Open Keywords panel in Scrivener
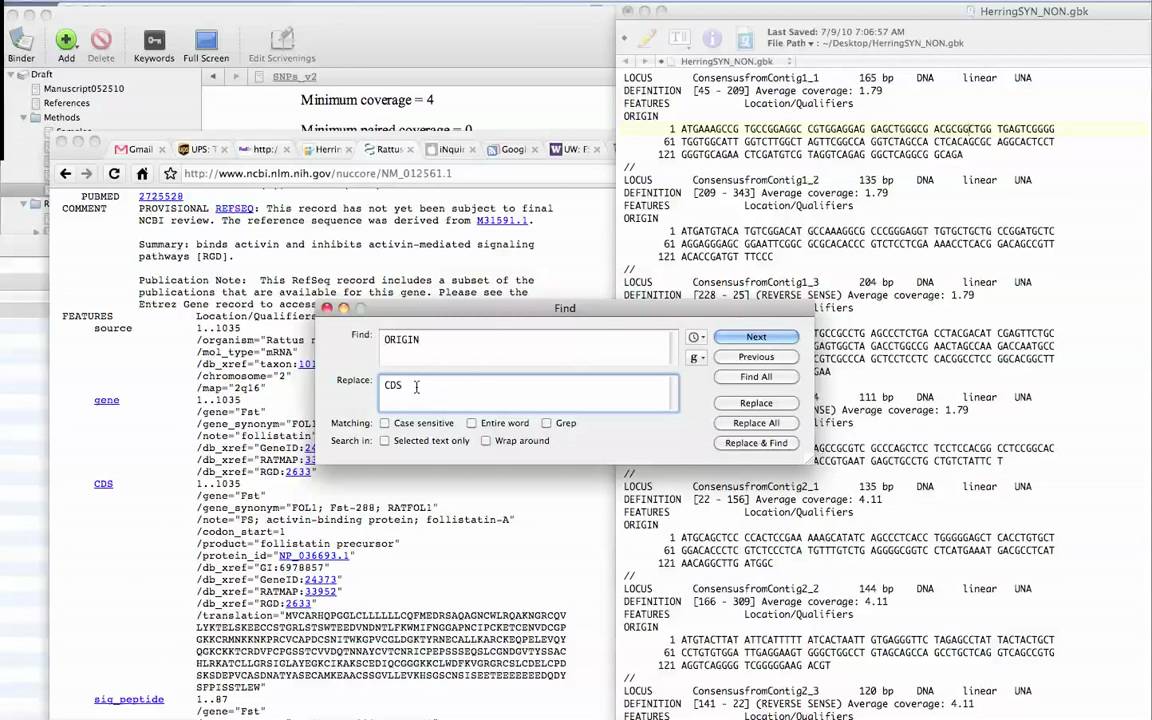This screenshot has height=720, width=1152. coord(154,40)
